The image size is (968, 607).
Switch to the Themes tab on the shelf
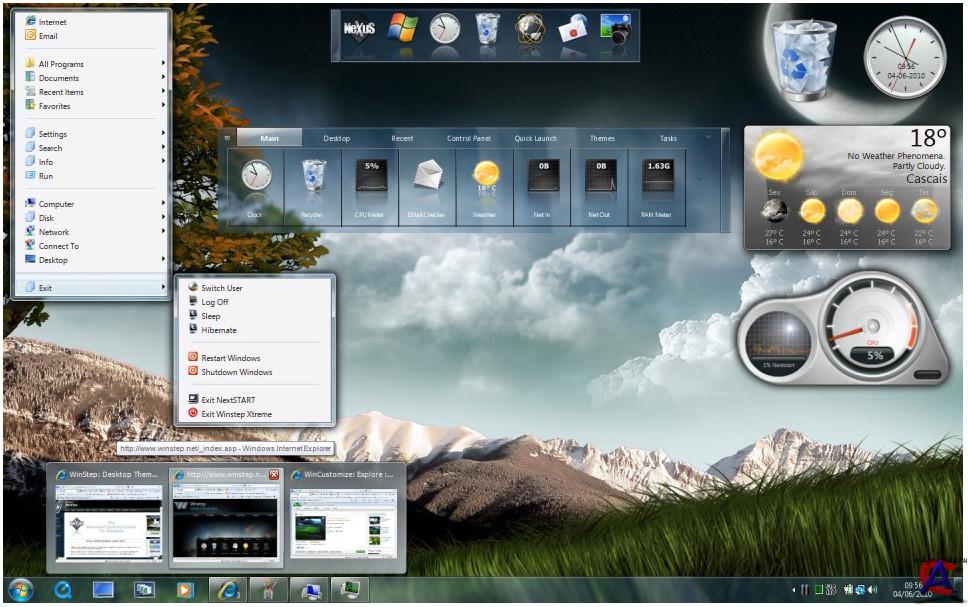click(602, 138)
